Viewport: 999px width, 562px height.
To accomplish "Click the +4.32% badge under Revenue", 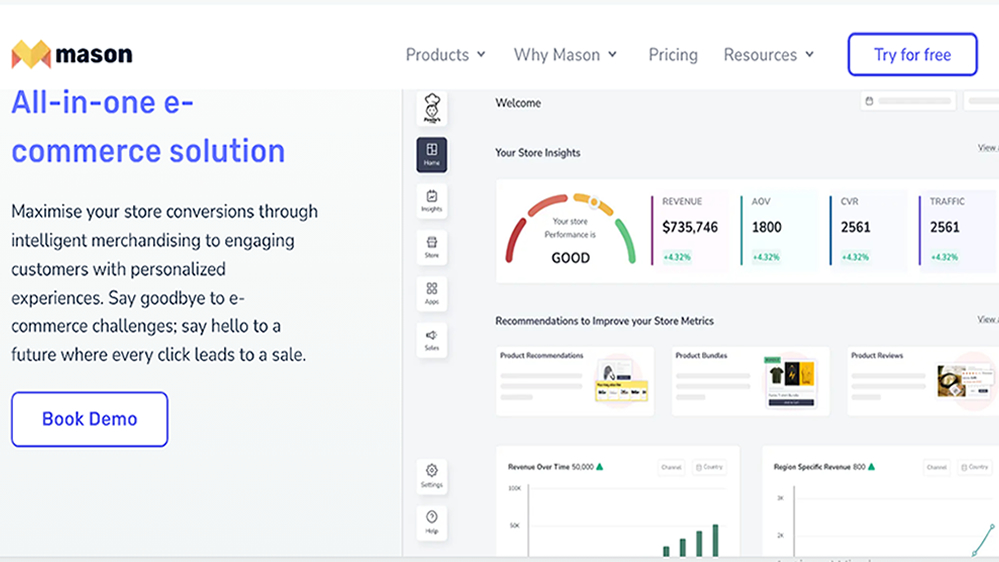I will point(677,257).
